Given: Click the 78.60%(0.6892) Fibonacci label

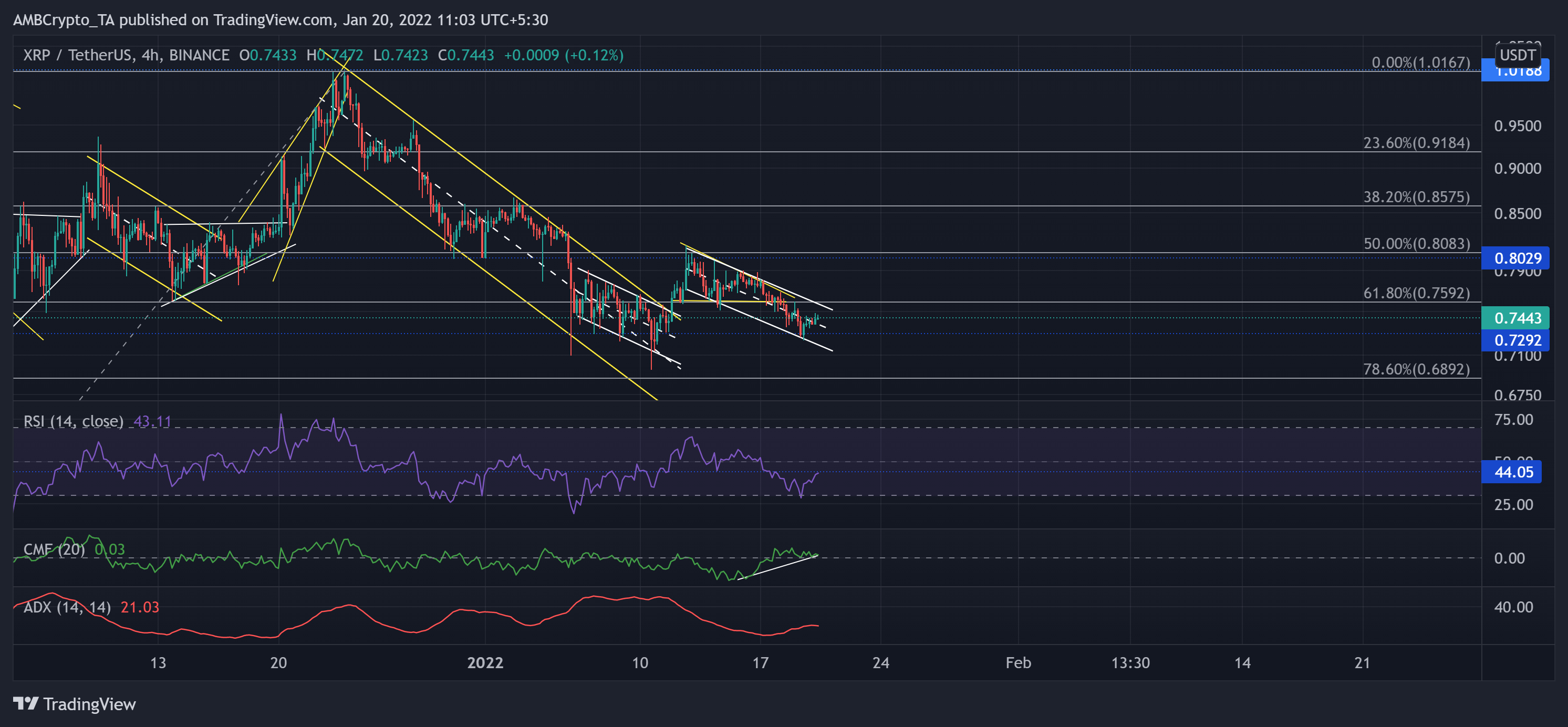Looking at the screenshot, I should 1416,369.
